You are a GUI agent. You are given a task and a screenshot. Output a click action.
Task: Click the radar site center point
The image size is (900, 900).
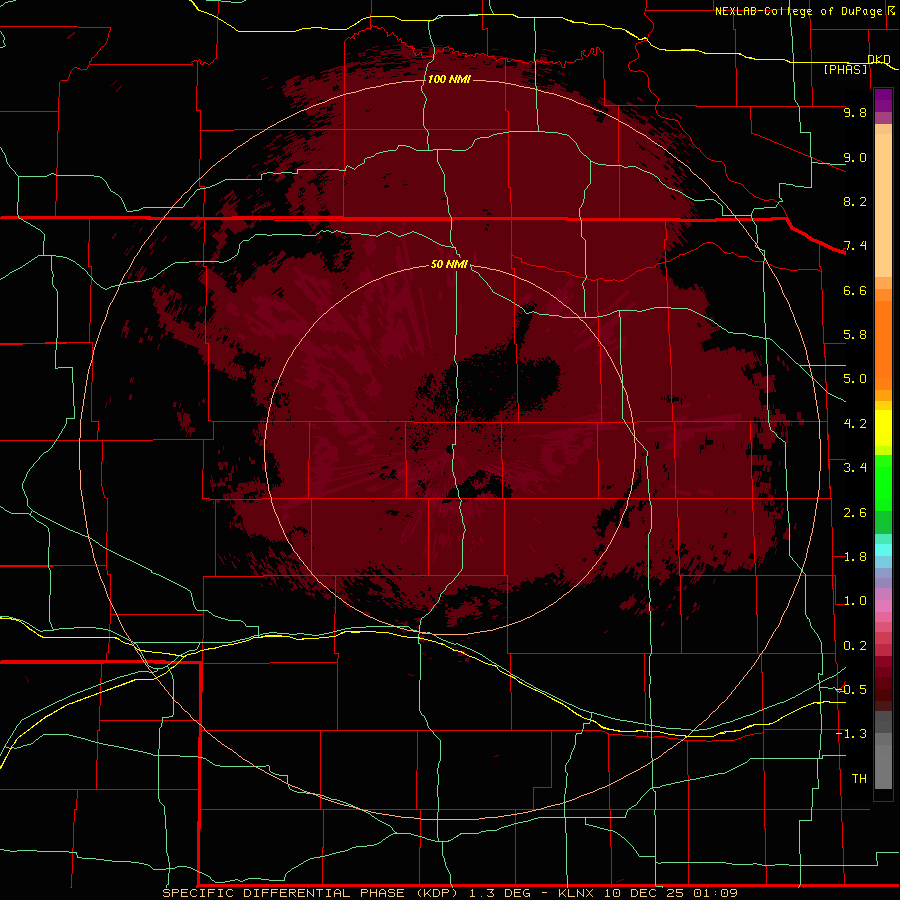(x=450, y=450)
